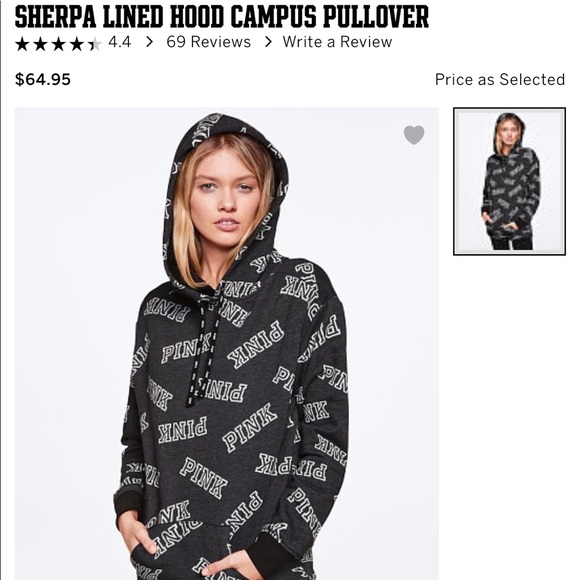
Task: Open the 69 Reviews link
Action: [x=209, y=42]
